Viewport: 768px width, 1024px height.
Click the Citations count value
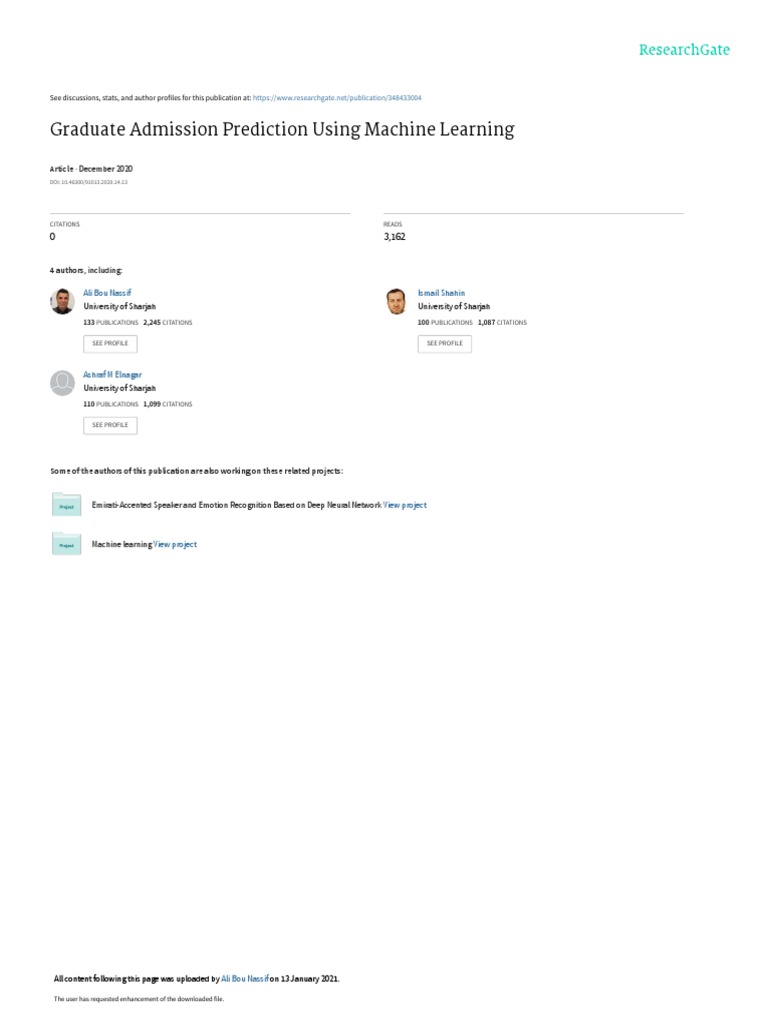tap(53, 237)
